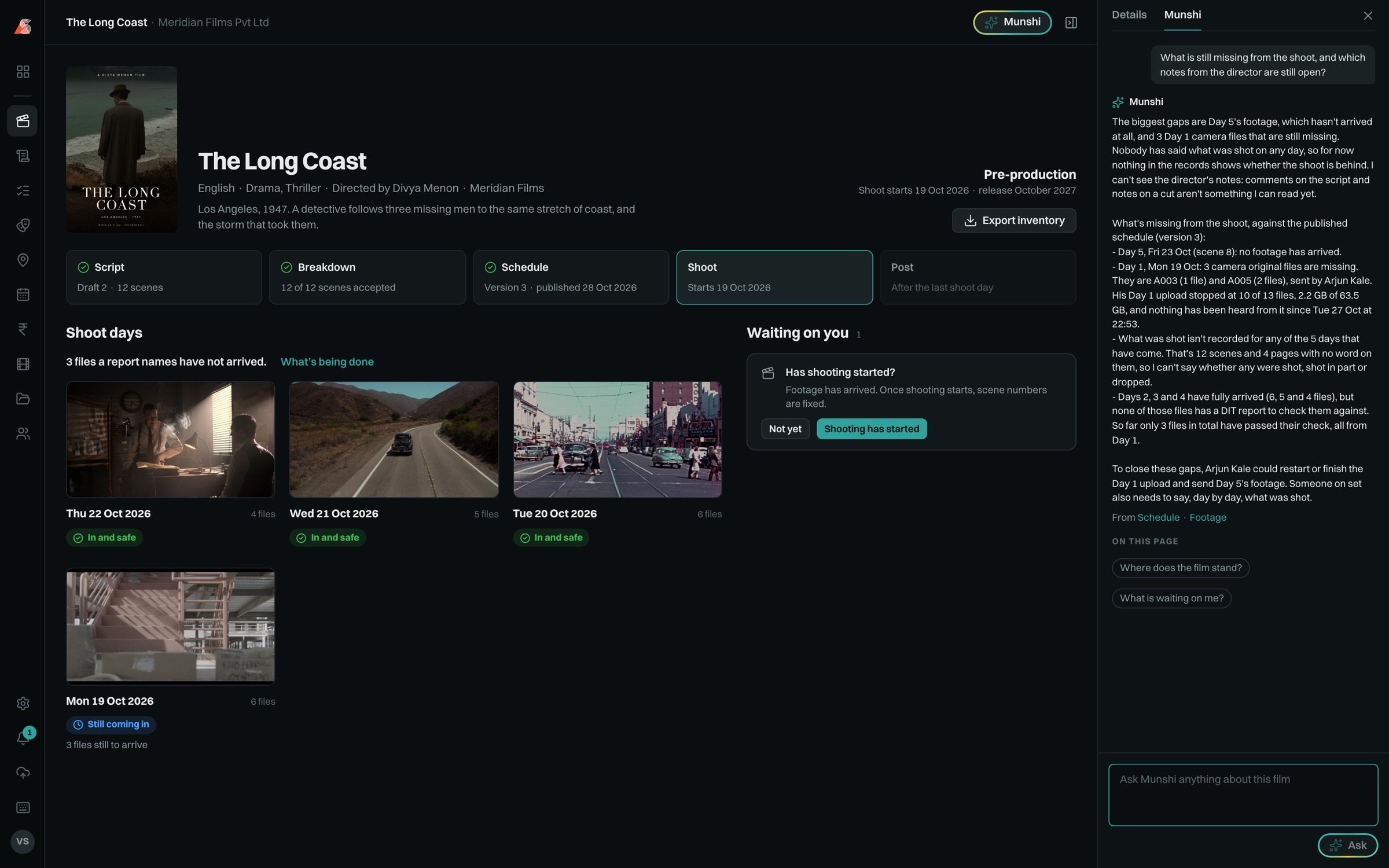Viewport: 1389px width, 868px height.
Task: Open the Schedule stage card
Action: tap(571, 277)
